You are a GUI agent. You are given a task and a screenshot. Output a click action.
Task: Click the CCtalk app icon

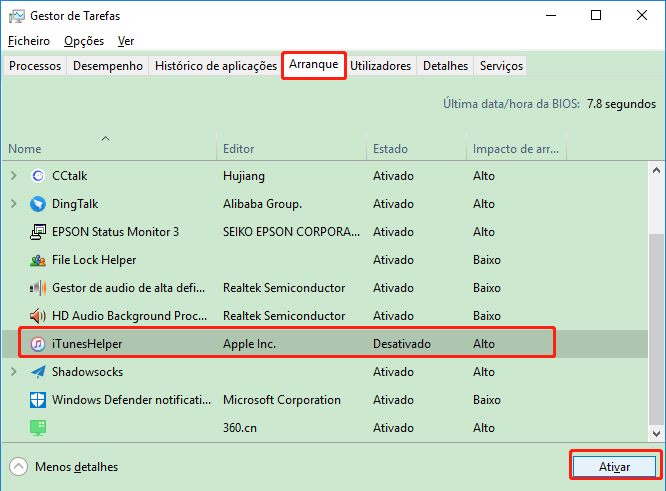point(38,176)
